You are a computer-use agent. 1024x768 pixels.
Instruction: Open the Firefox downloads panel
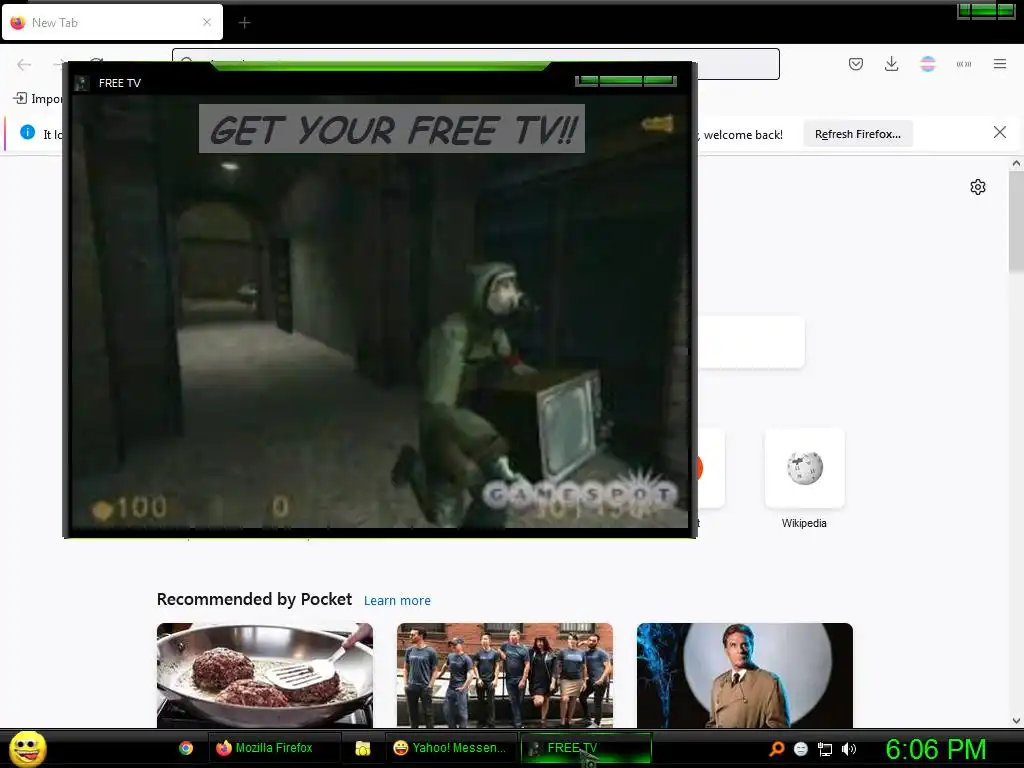tap(891, 64)
